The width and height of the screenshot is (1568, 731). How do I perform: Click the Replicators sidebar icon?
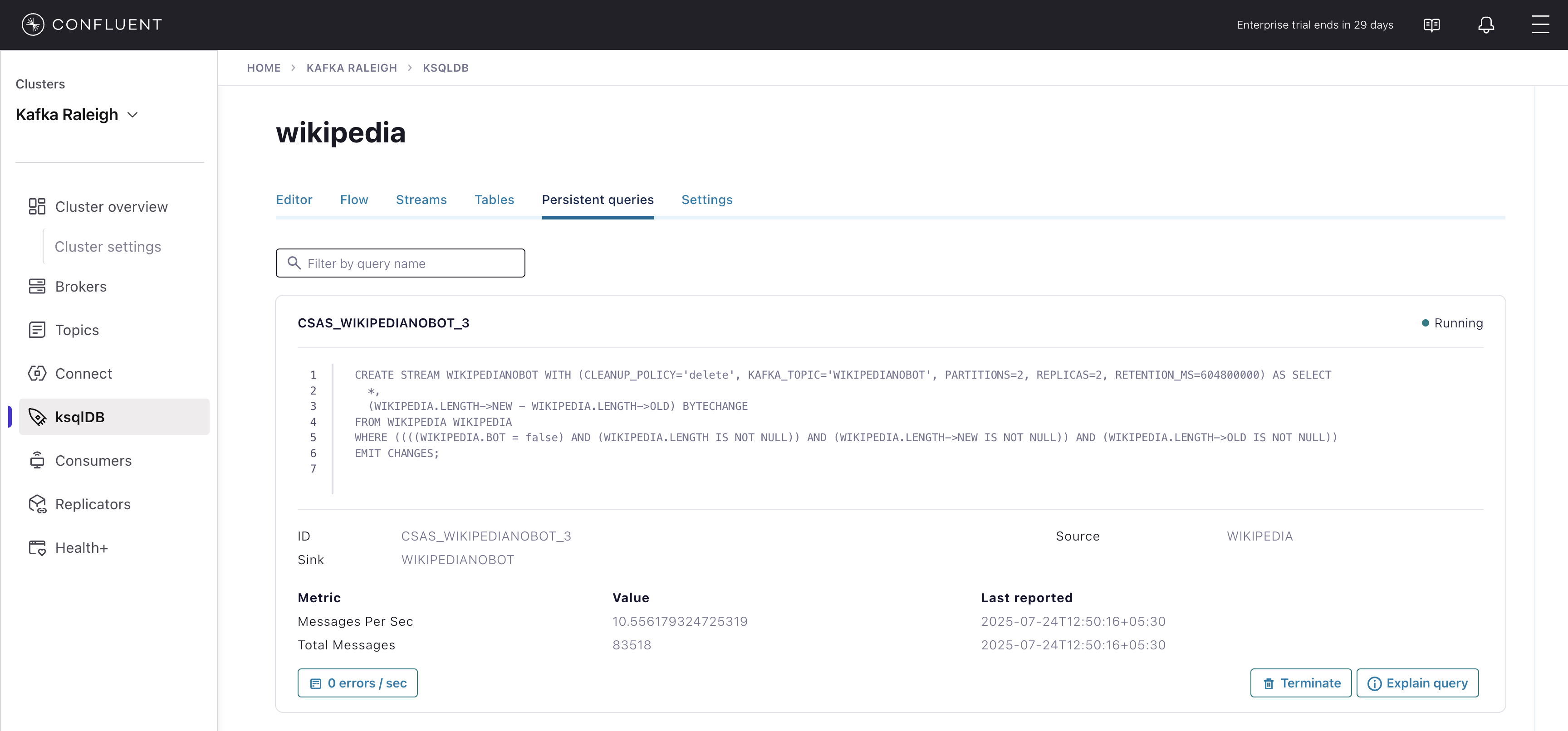click(37, 504)
